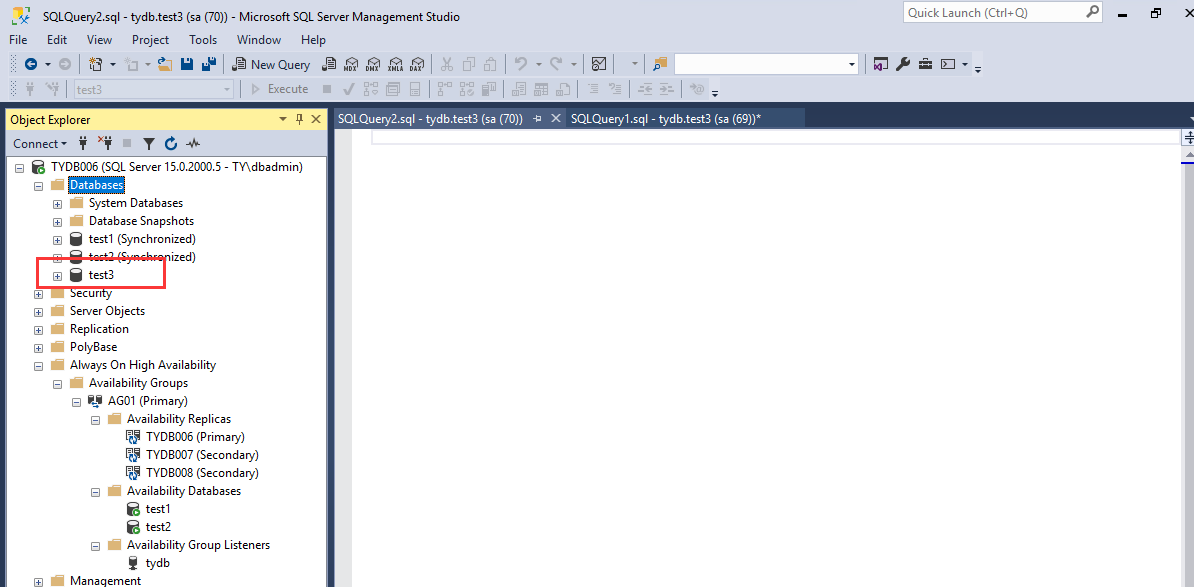This screenshot has height=587, width=1194.
Task: Switch to the SQLQuery1.sql tab
Action: (666, 119)
